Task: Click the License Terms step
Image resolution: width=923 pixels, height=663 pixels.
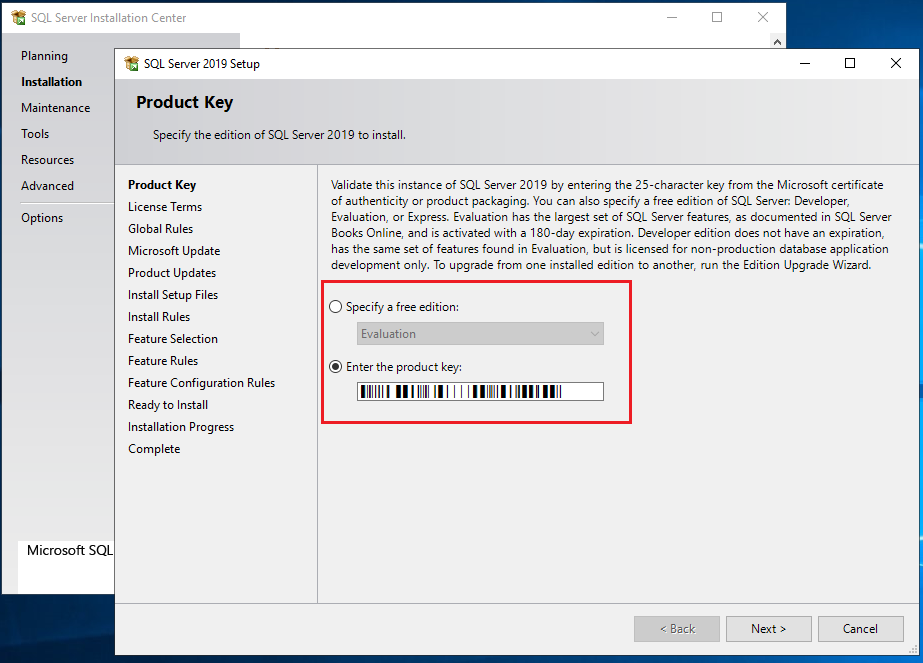Action: [x=165, y=207]
